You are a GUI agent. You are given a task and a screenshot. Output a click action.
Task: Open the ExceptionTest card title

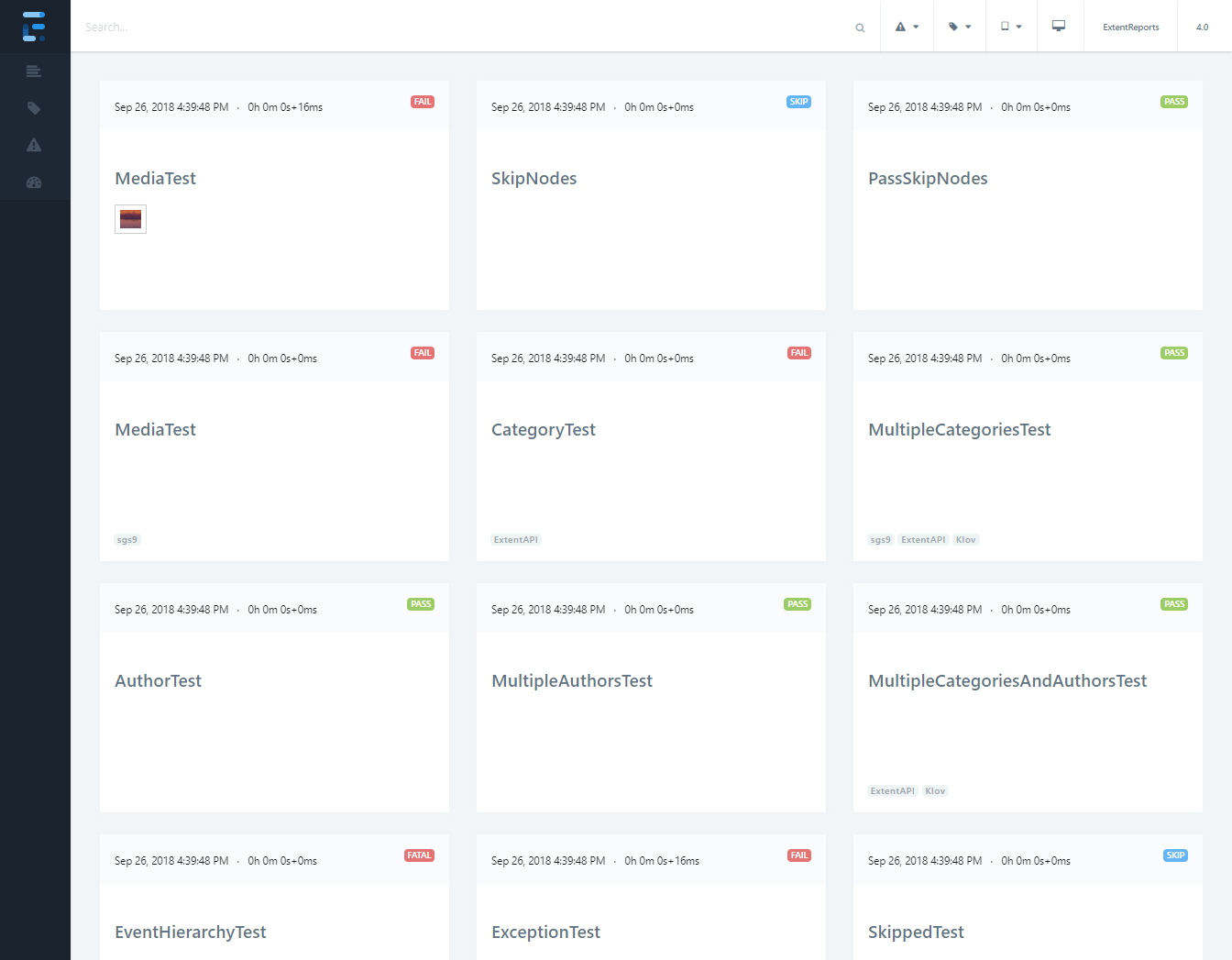pos(545,932)
